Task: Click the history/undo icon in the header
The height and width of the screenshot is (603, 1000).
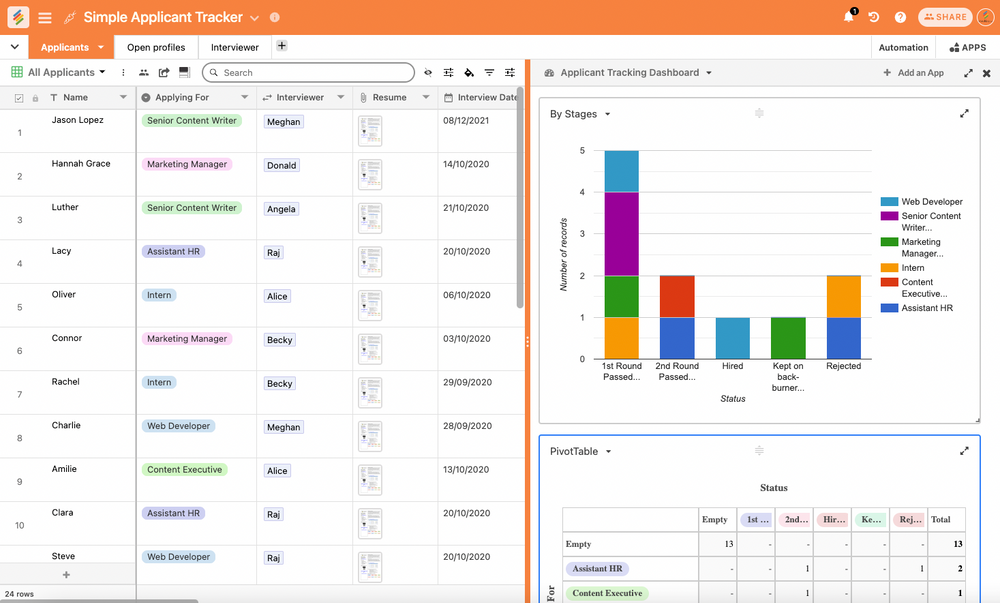Action: coord(874,16)
